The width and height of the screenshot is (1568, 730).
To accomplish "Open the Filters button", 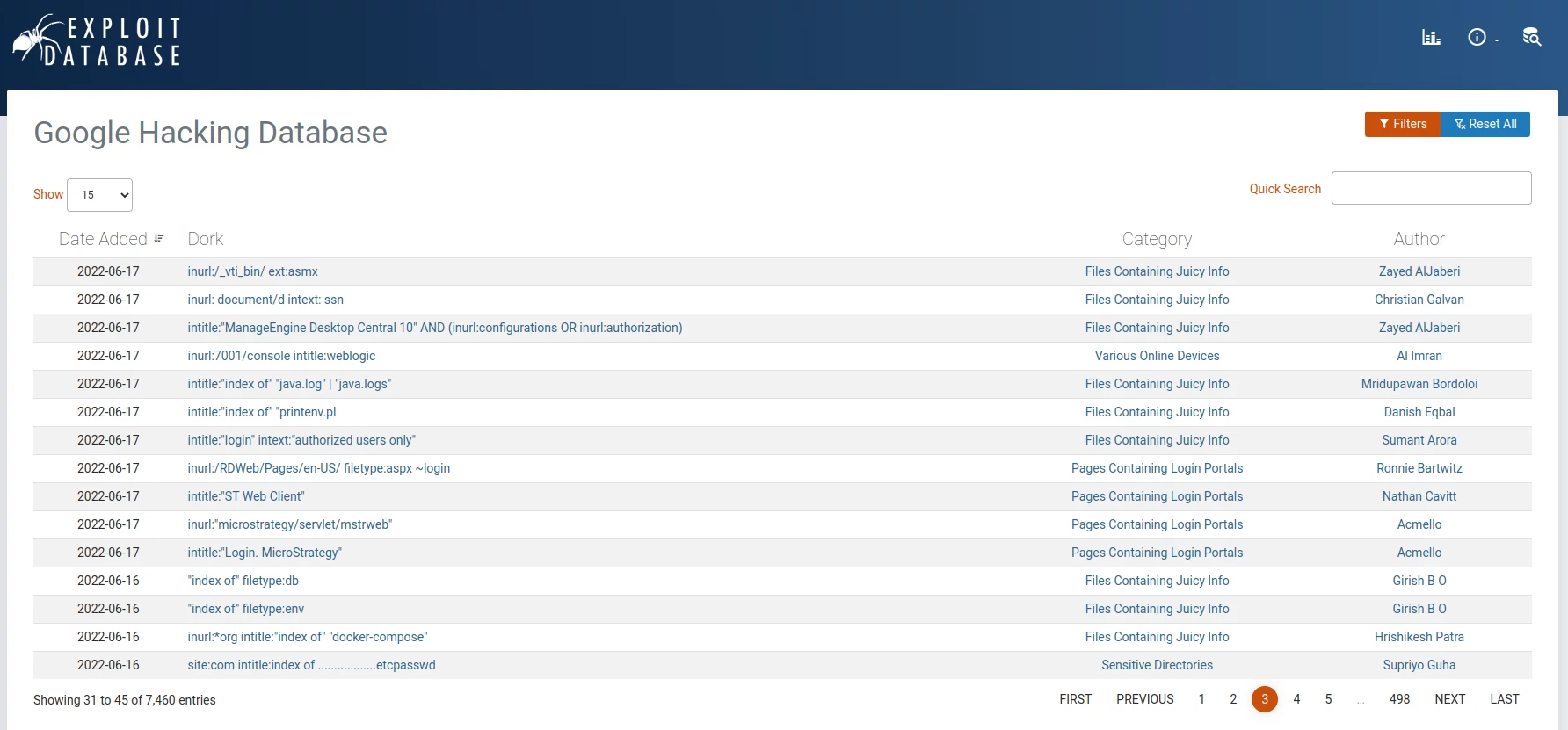I will click(1403, 124).
